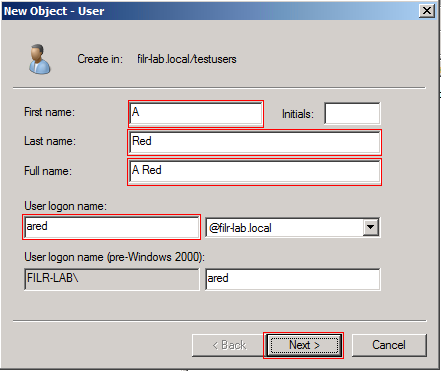Click the pre-Windows 2000 logon name field
The width and height of the screenshot is (441, 371).
[293, 279]
